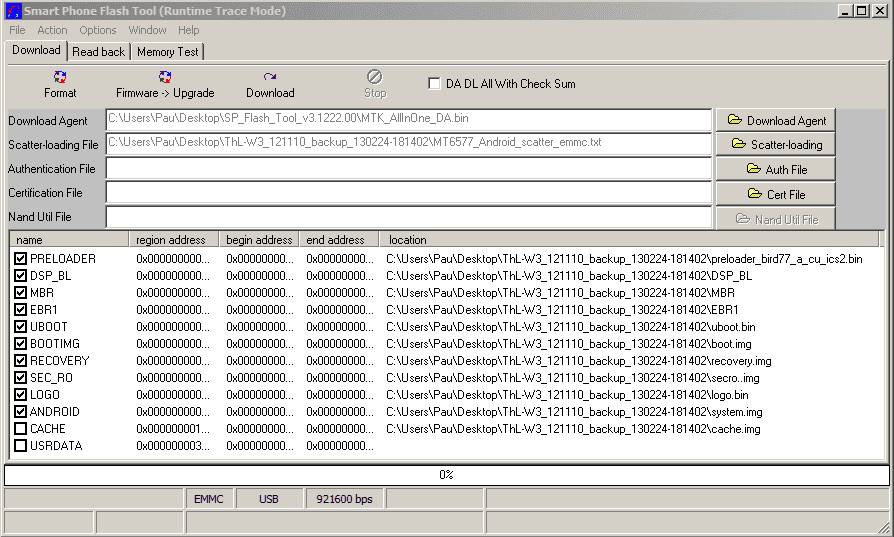Click the Stop toolbar icon

[375, 77]
